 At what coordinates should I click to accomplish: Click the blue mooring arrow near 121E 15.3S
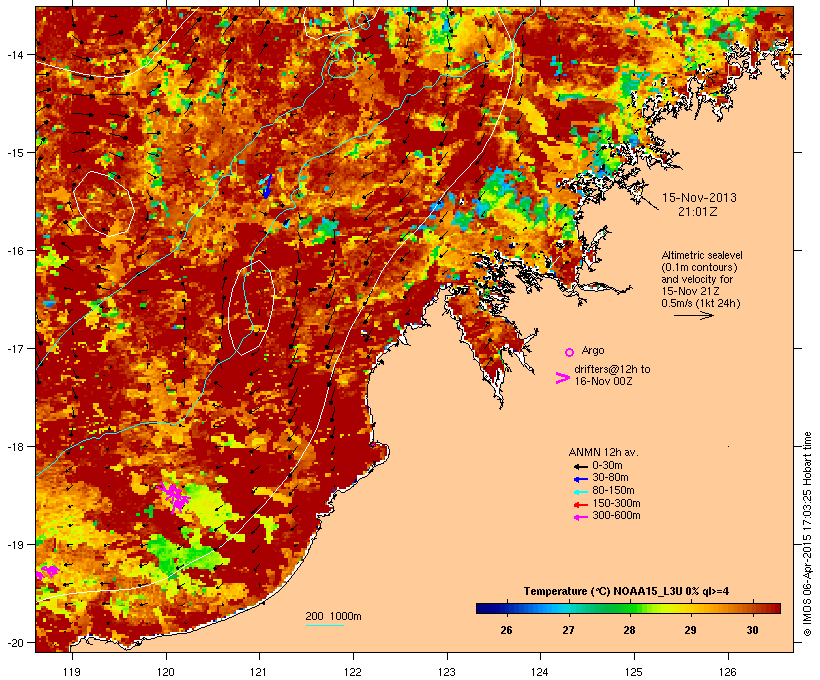click(267, 186)
